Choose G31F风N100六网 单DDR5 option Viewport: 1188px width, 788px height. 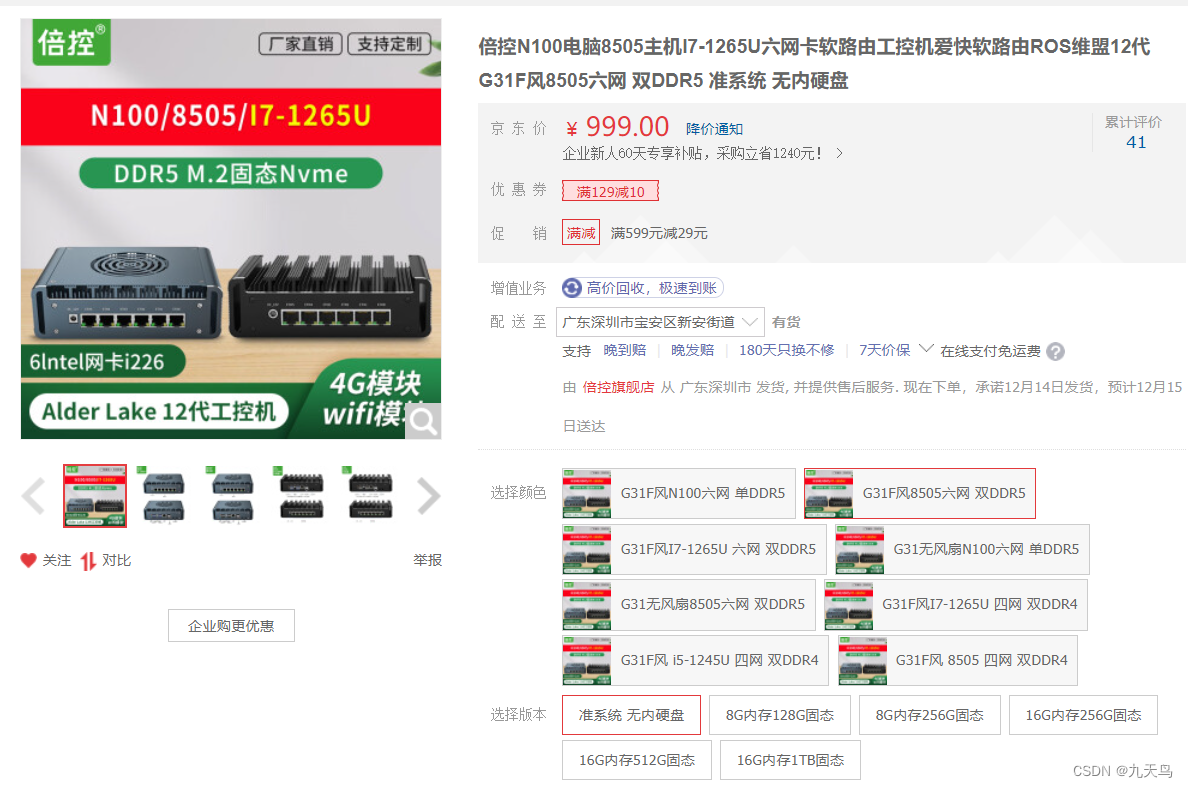pyautogui.click(x=679, y=493)
